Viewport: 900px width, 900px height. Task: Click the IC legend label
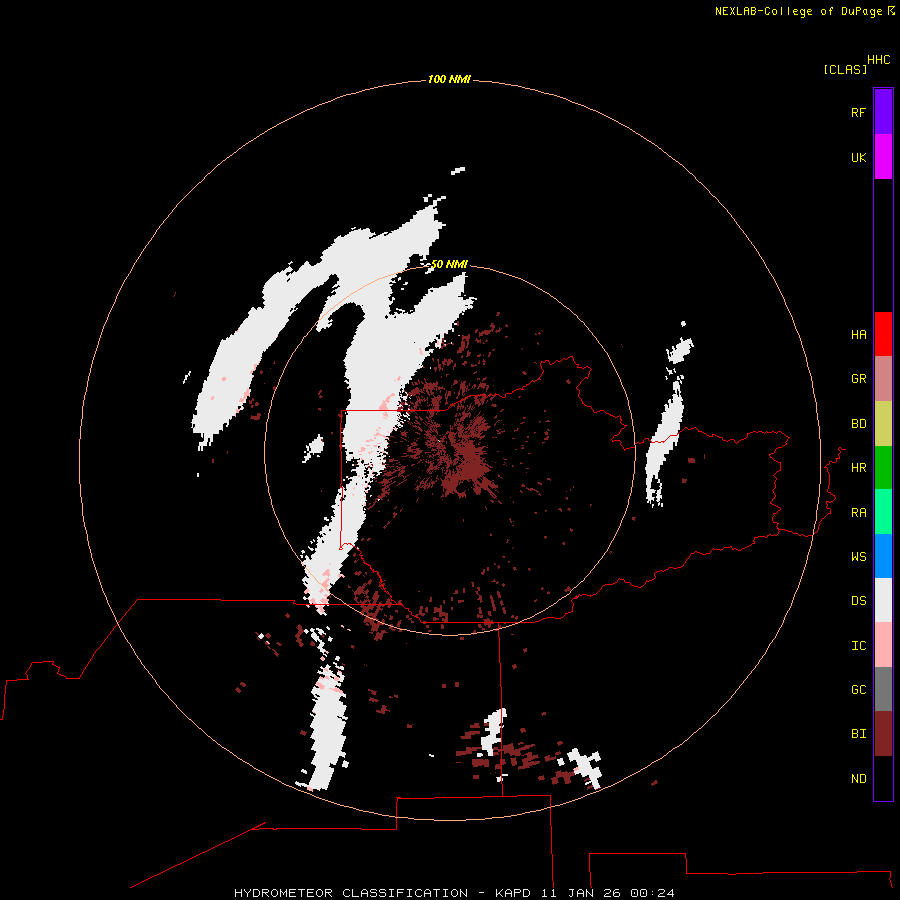[858, 646]
